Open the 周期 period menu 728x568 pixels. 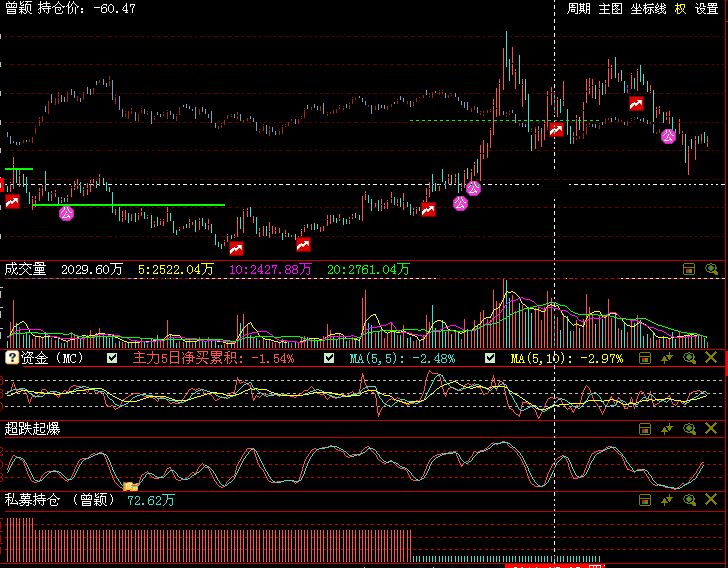(x=579, y=9)
